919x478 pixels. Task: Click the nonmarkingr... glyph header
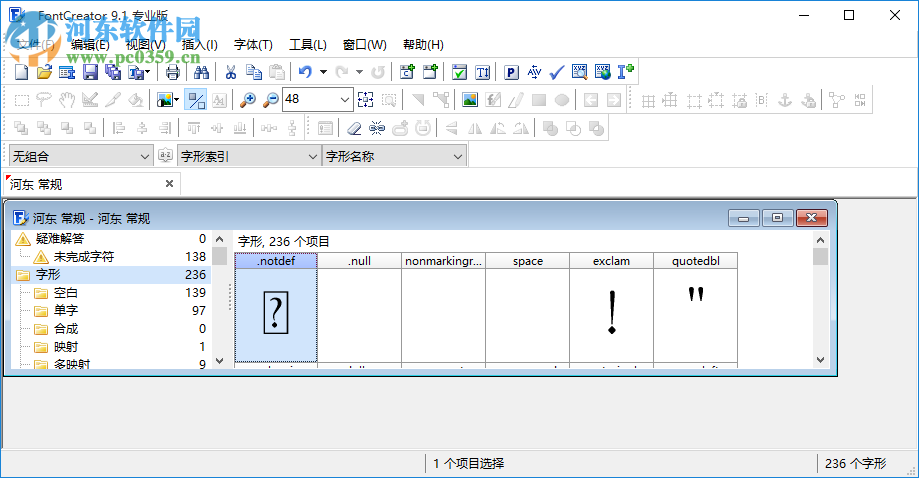[444, 261]
